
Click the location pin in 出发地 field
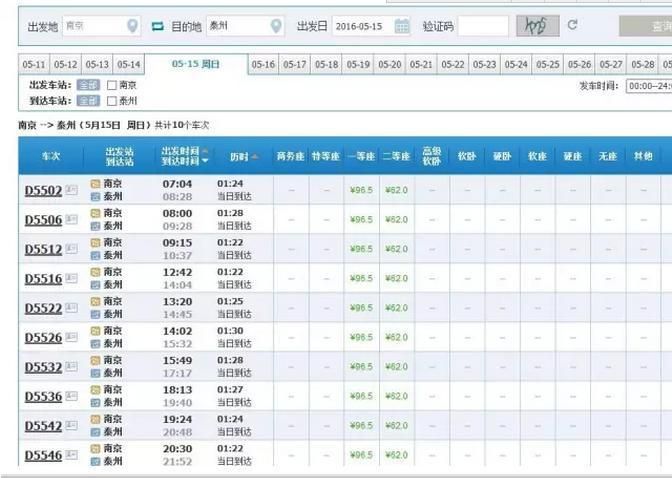click(x=132, y=25)
